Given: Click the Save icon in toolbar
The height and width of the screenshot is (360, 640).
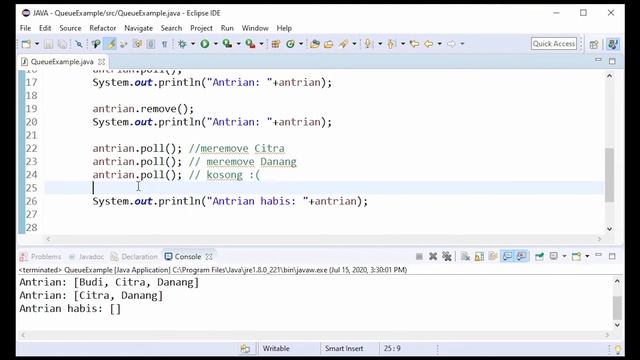Looking at the screenshot, I should coord(49,44).
